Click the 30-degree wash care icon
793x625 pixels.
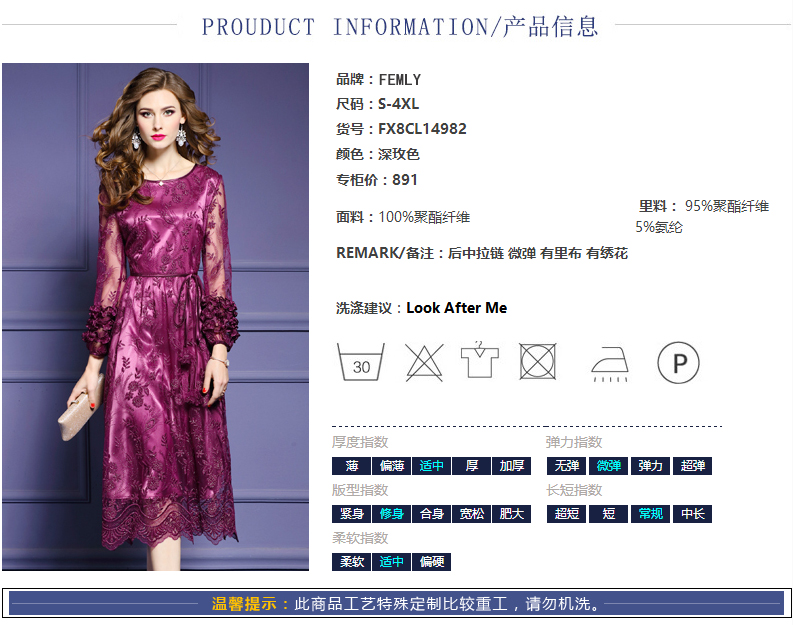(361, 362)
